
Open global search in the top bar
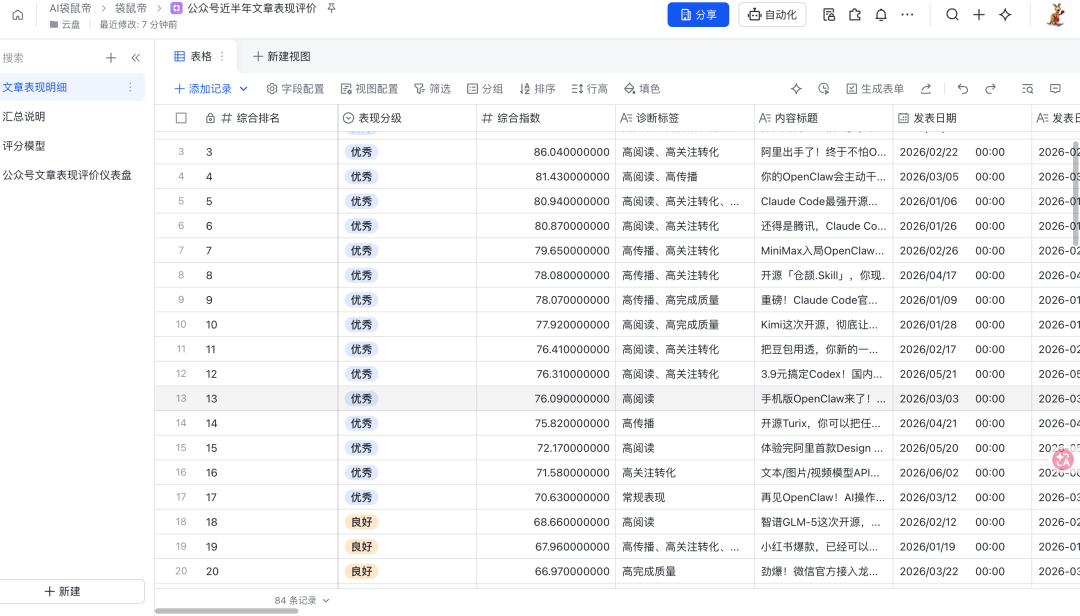click(952, 14)
